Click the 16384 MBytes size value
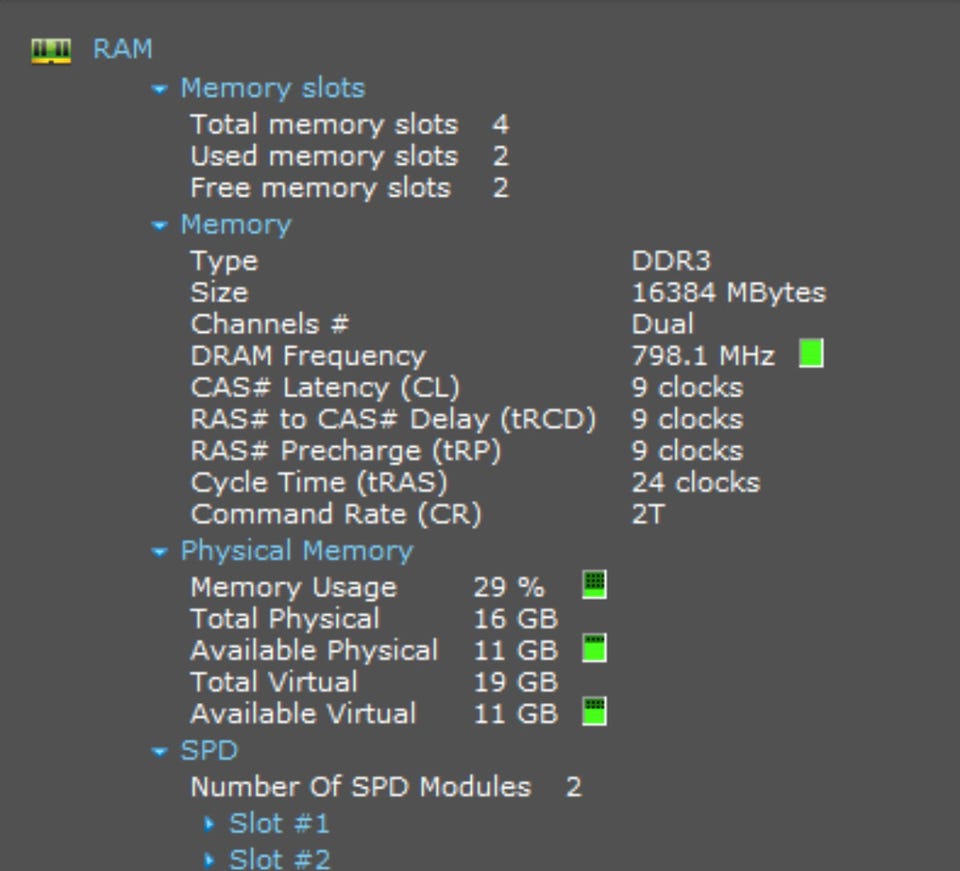The width and height of the screenshot is (960, 871). click(728, 293)
